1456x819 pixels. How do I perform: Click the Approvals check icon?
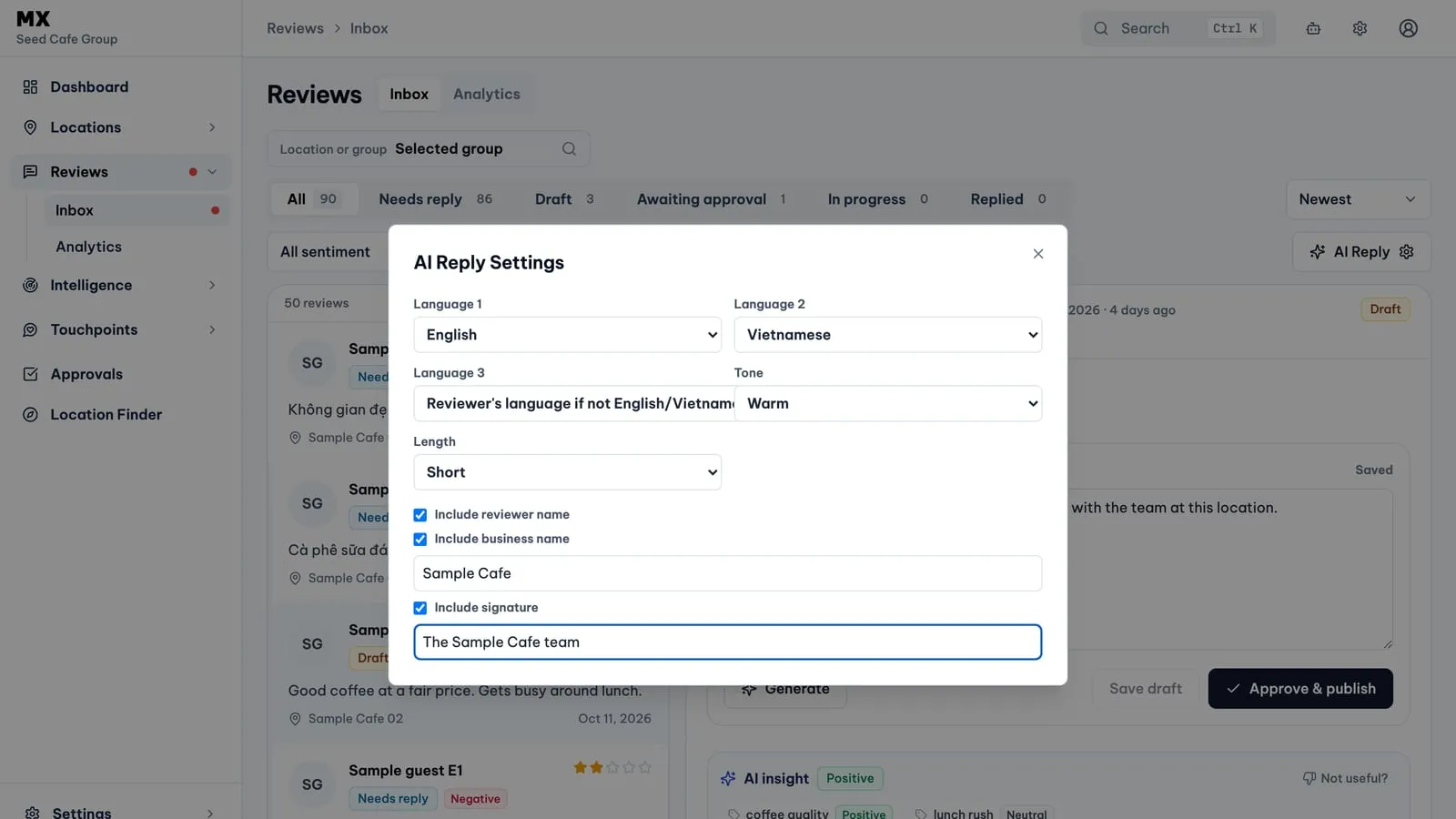[30, 374]
